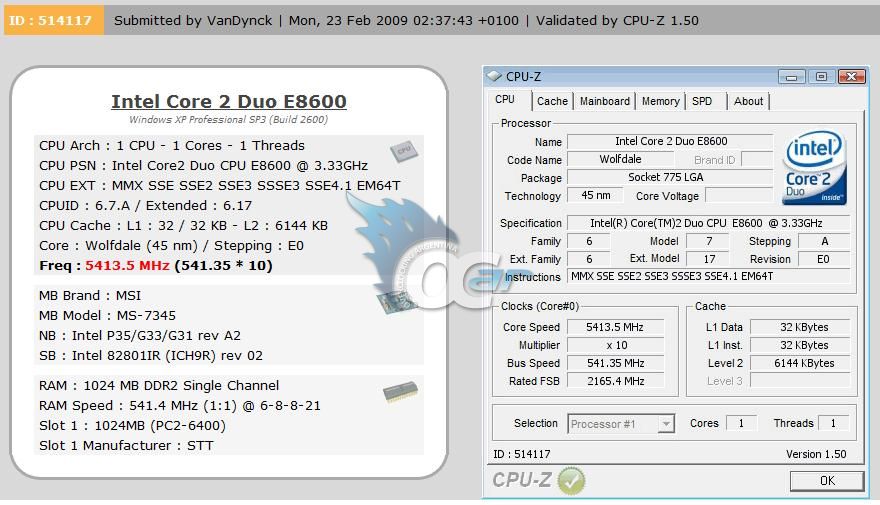The height and width of the screenshot is (505, 880).
Task: Click the OK button
Action: [x=827, y=481]
